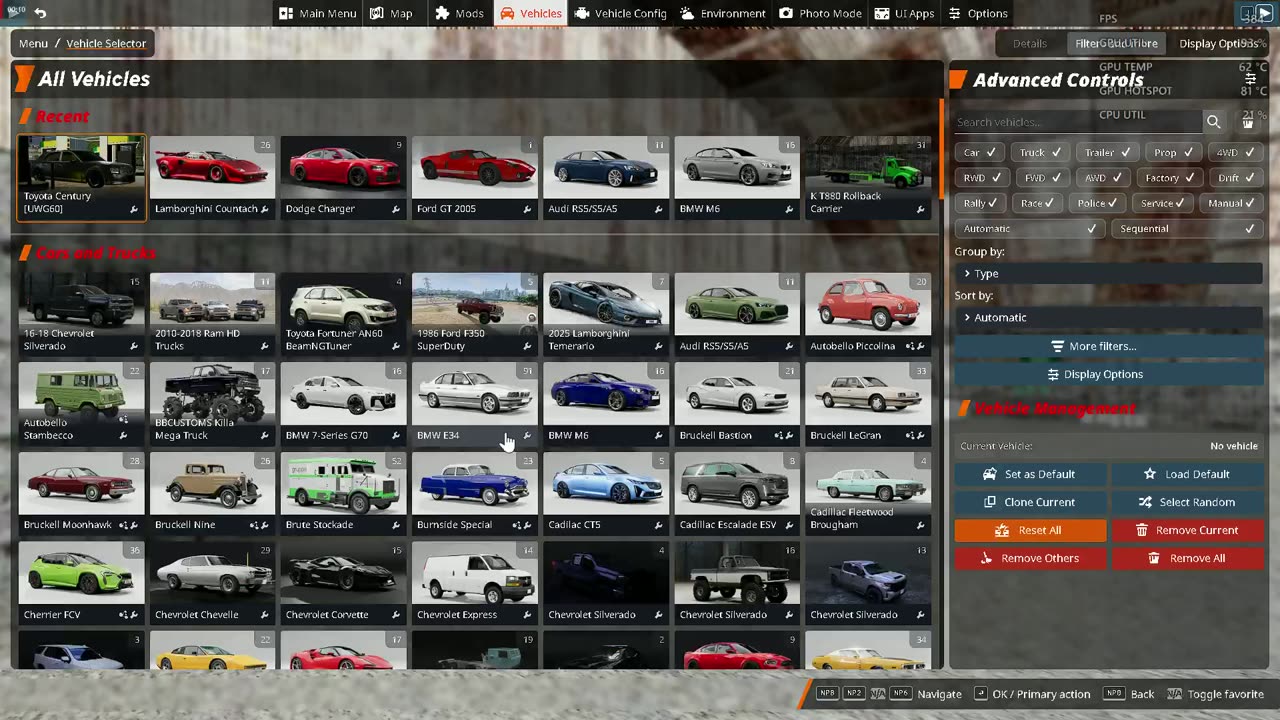This screenshot has width=1280, height=720.
Task: Toggle the Drift filter checkbox
Action: [x=1236, y=178]
